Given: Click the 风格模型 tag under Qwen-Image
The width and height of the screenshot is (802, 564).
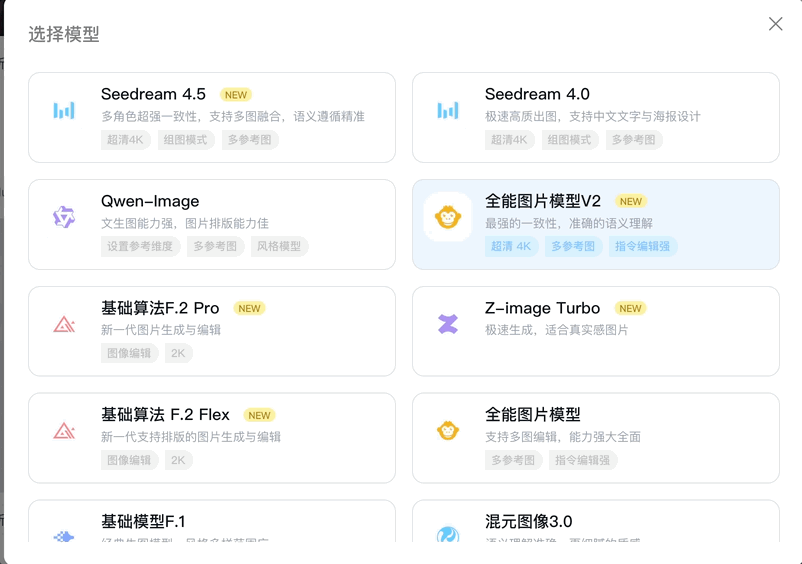Looking at the screenshot, I should pyautogui.click(x=279, y=246).
